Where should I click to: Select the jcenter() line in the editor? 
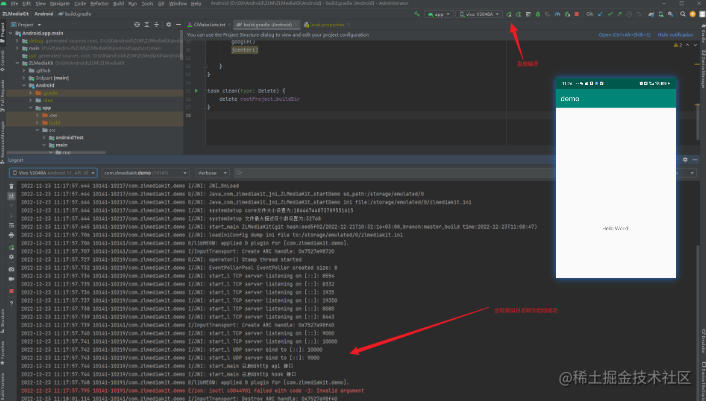[x=244, y=50]
